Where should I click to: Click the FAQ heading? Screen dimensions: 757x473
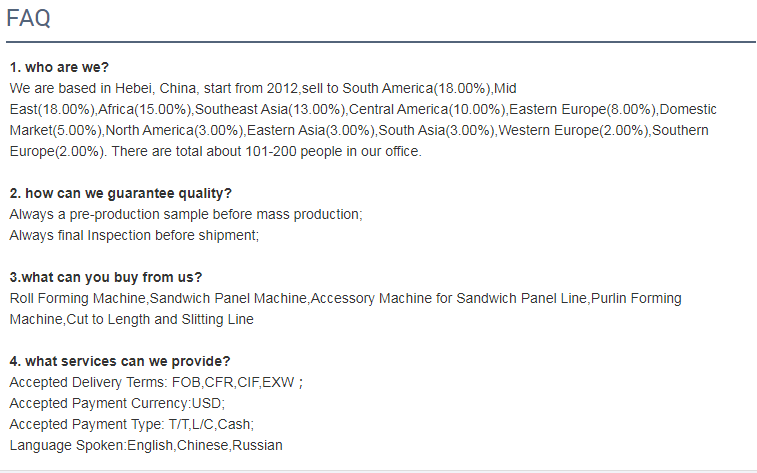click(28, 18)
